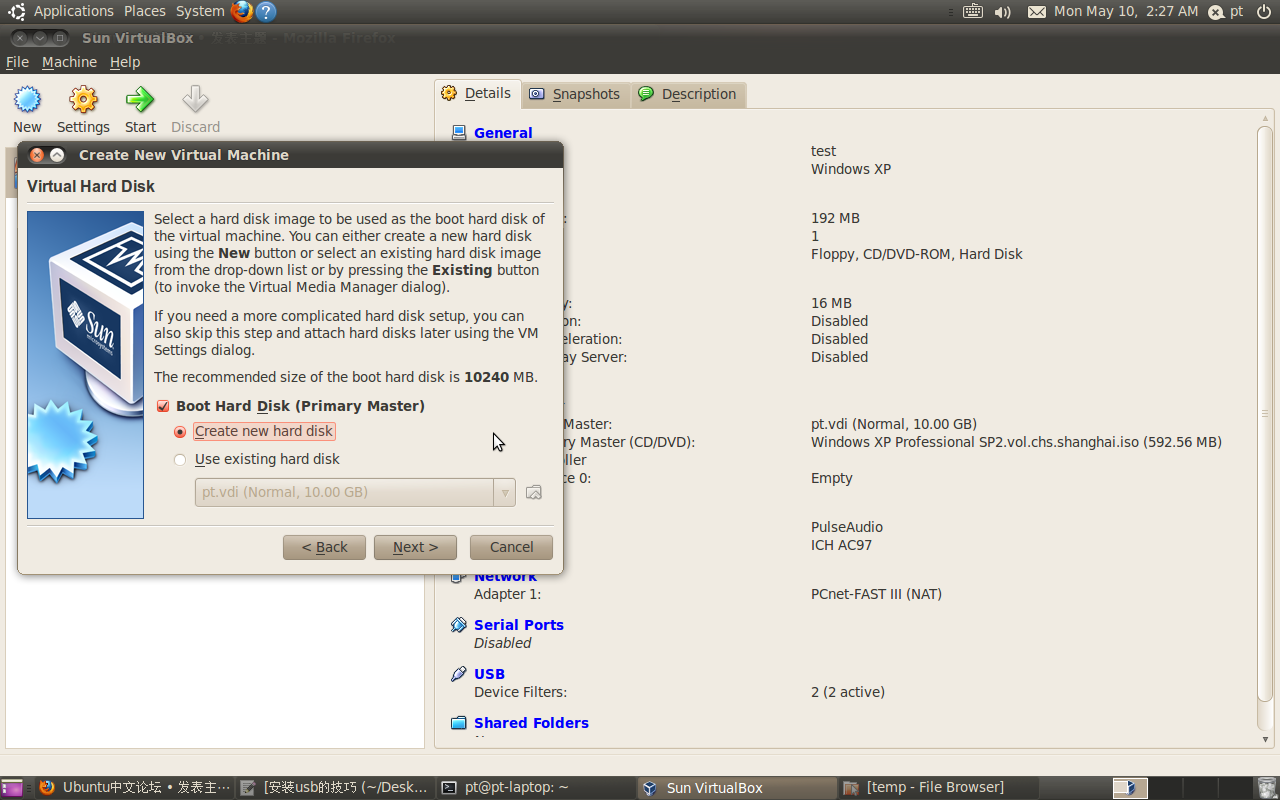Screen dimensions: 1280x800
Task: Click the blue Help icon in top panel
Action: (265, 11)
